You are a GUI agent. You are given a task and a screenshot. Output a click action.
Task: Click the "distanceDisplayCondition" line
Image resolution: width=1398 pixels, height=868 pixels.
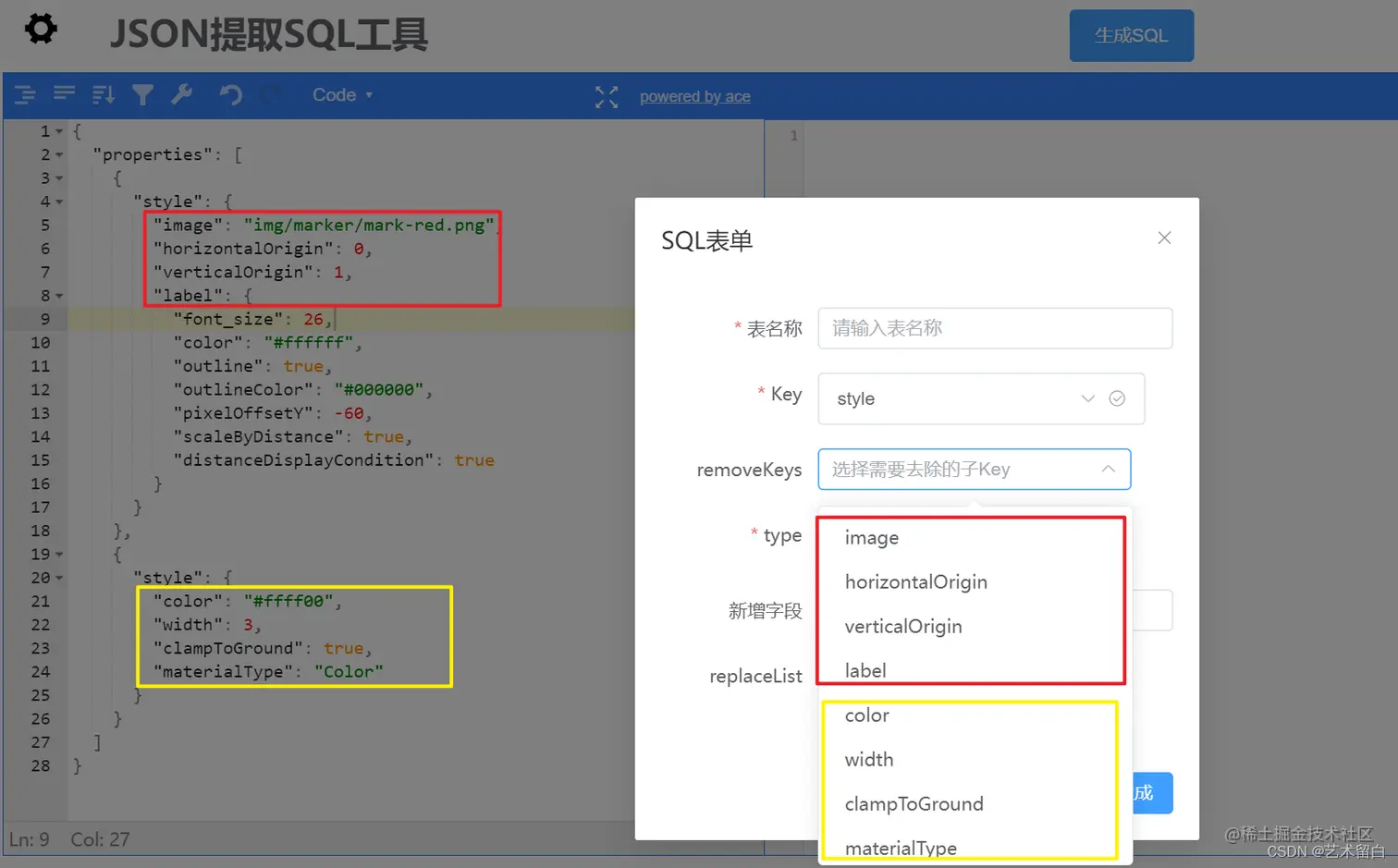[334, 460]
